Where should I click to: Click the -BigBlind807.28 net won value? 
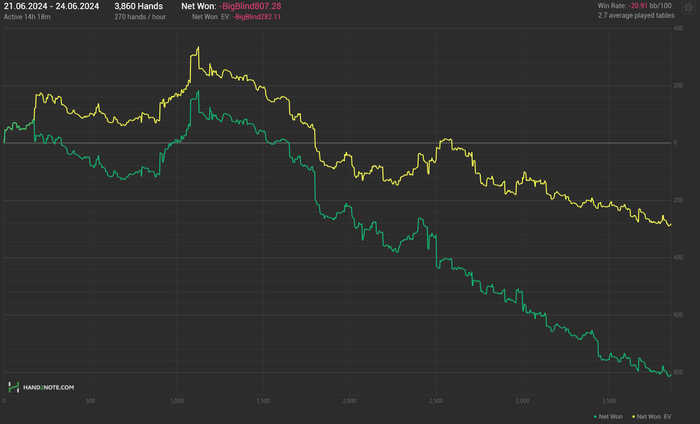pyautogui.click(x=250, y=6)
